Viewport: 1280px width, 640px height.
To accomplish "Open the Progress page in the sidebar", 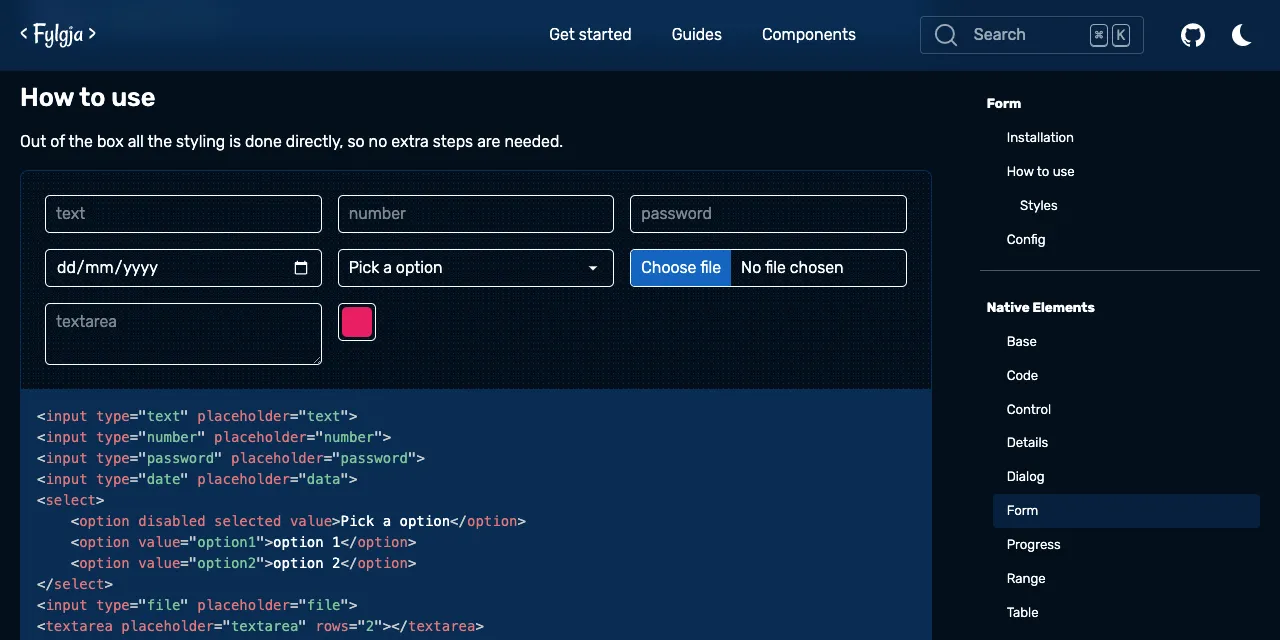I will click(1033, 544).
